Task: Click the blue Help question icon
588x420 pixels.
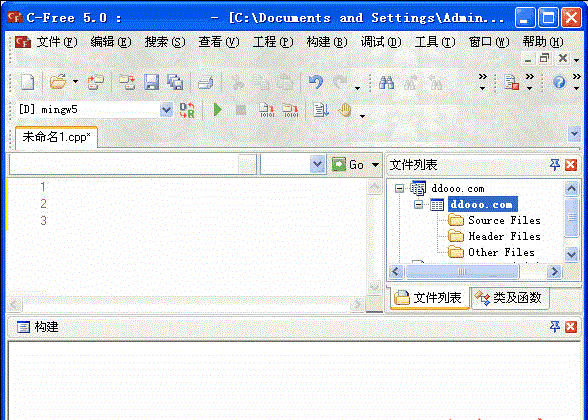Action: click(x=559, y=82)
